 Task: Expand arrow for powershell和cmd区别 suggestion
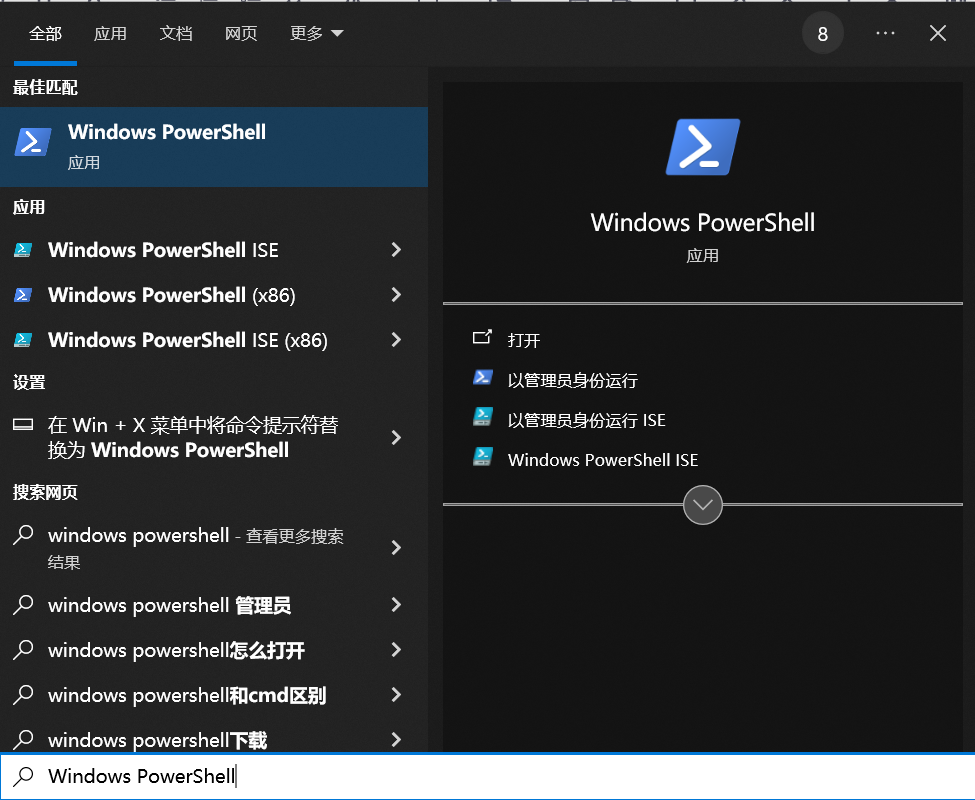[396, 694]
